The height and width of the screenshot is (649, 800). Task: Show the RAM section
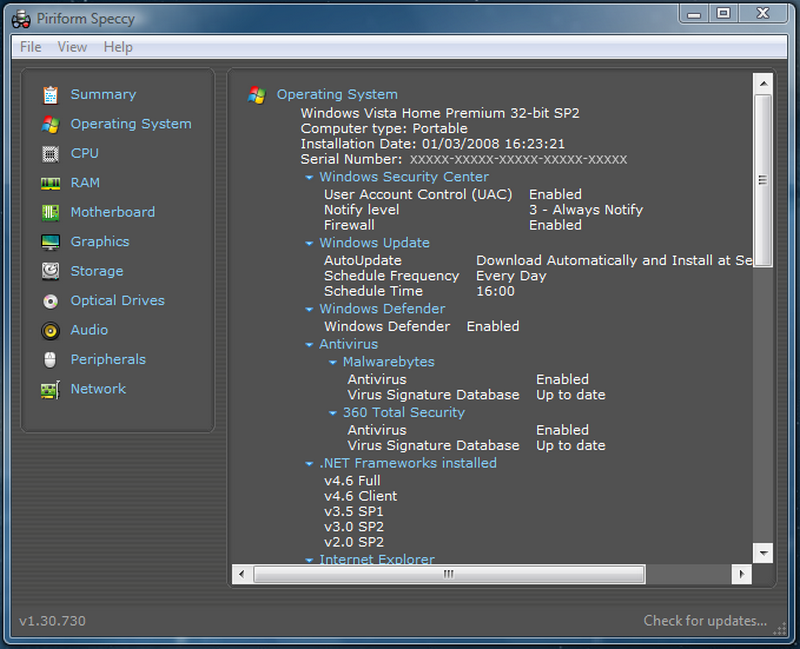[85, 183]
